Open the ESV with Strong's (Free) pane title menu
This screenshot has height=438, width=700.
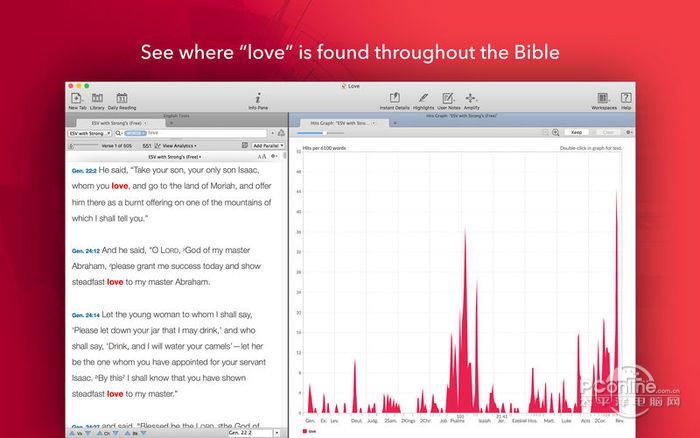(175, 157)
